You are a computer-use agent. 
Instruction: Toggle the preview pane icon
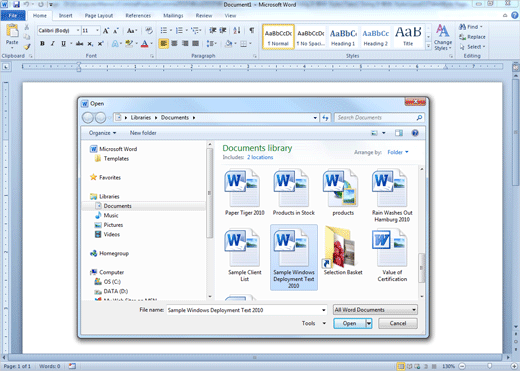[x=399, y=133]
